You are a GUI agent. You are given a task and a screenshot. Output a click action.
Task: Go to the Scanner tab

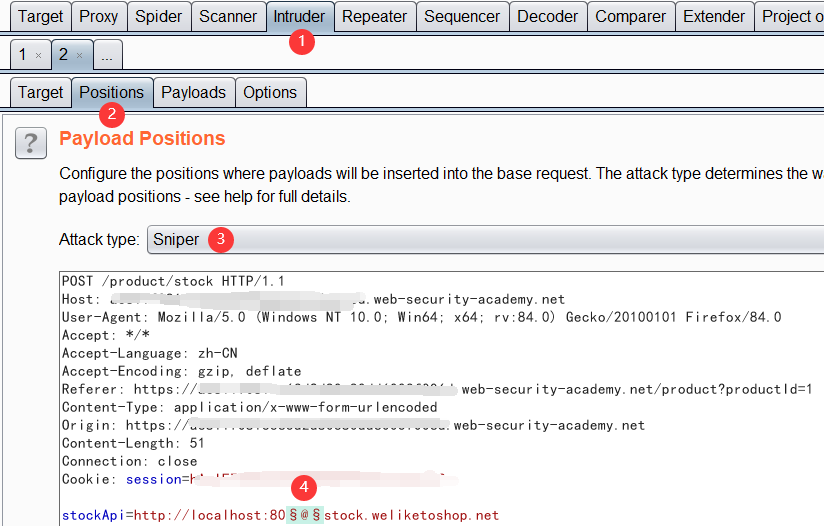pos(228,16)
